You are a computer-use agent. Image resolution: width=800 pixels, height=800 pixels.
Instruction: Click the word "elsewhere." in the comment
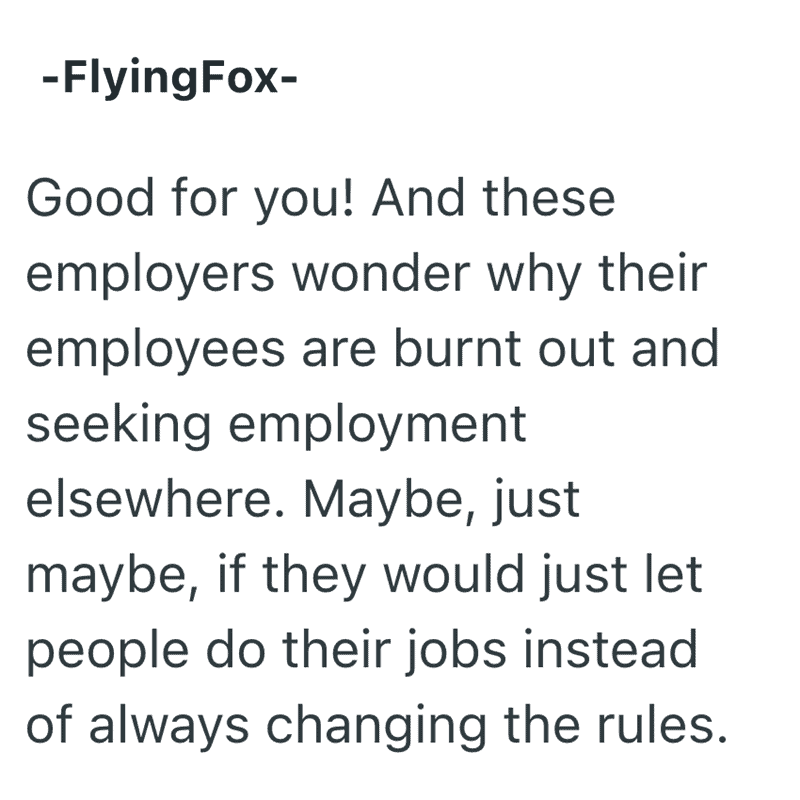point(155,499)
